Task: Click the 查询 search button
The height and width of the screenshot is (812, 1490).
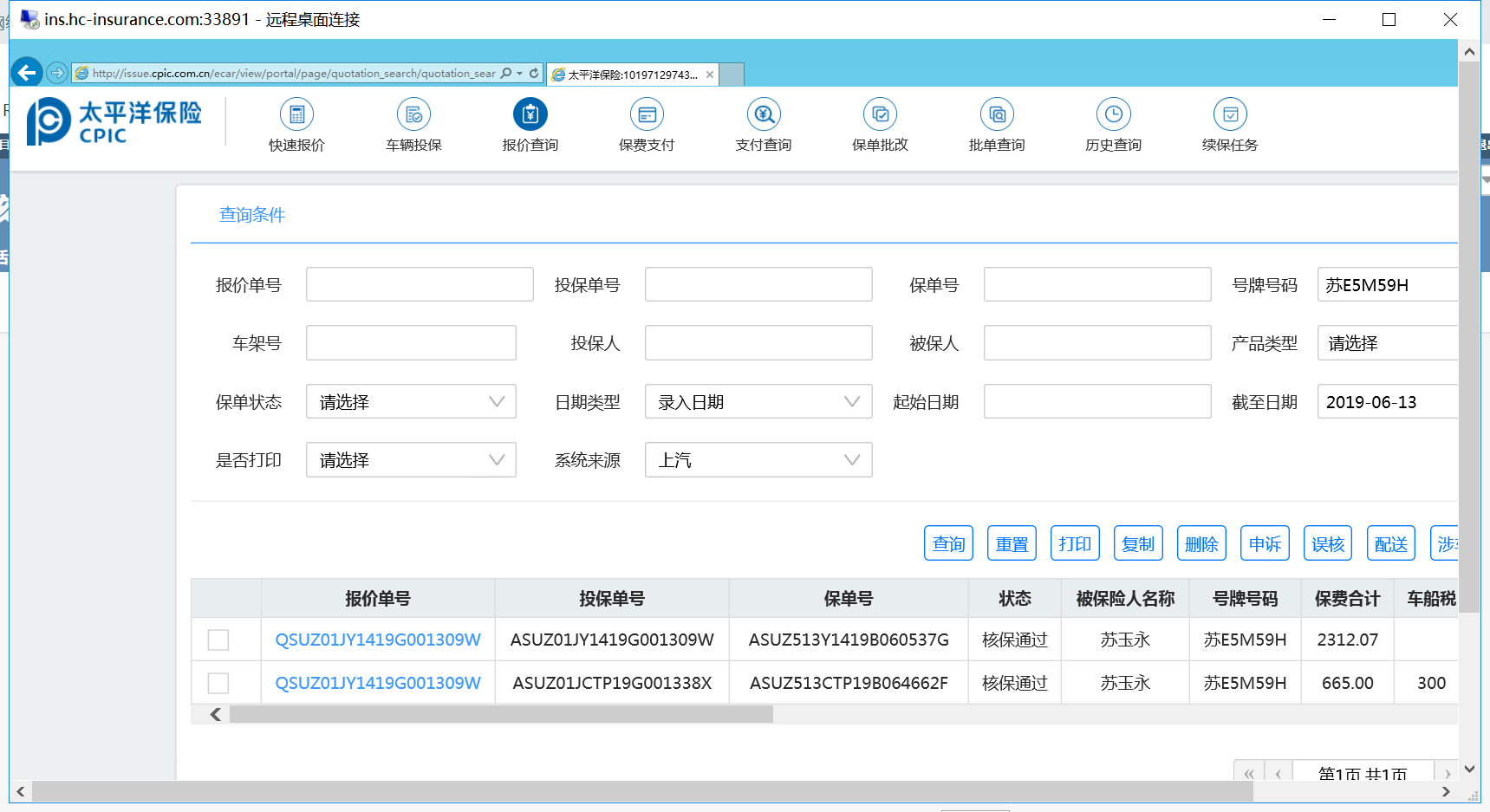Action: tap(948, 543)
